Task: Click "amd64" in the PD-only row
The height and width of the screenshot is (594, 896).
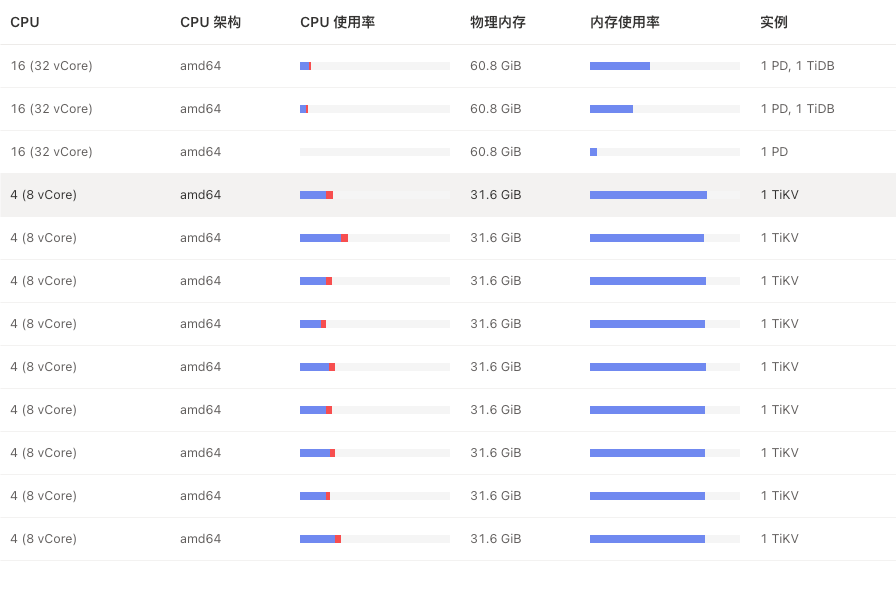Action: [x=200, y=152]
